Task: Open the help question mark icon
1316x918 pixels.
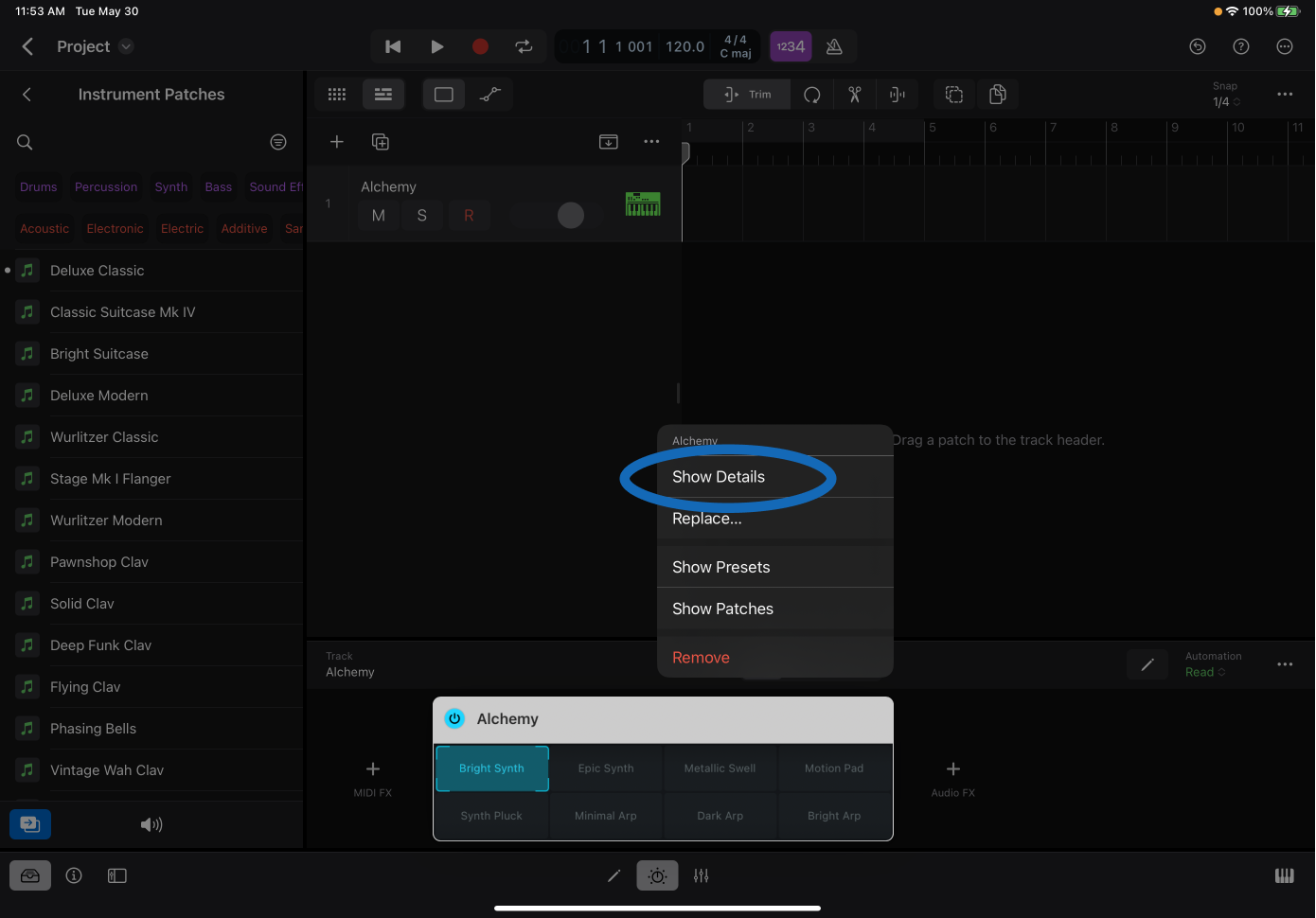Action: pyautogui.click(x=1241, y=46)
